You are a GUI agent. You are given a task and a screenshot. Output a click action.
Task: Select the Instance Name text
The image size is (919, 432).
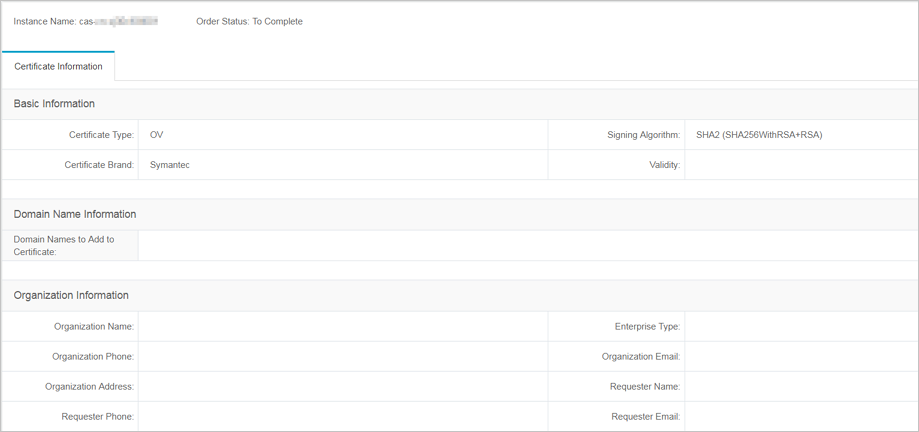coord(86,22)
